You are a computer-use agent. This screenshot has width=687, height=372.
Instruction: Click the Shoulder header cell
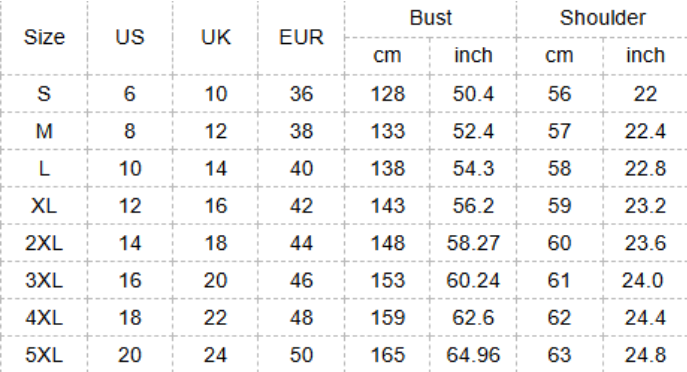point(602,18)
